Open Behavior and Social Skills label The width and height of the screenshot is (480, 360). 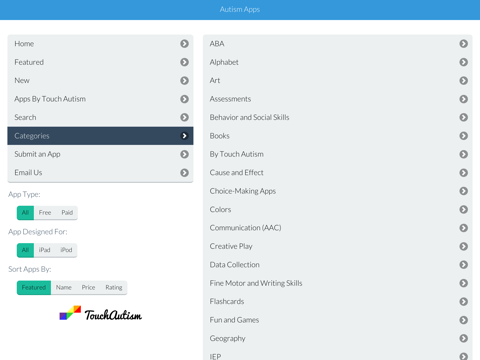(x=249, y=117)
